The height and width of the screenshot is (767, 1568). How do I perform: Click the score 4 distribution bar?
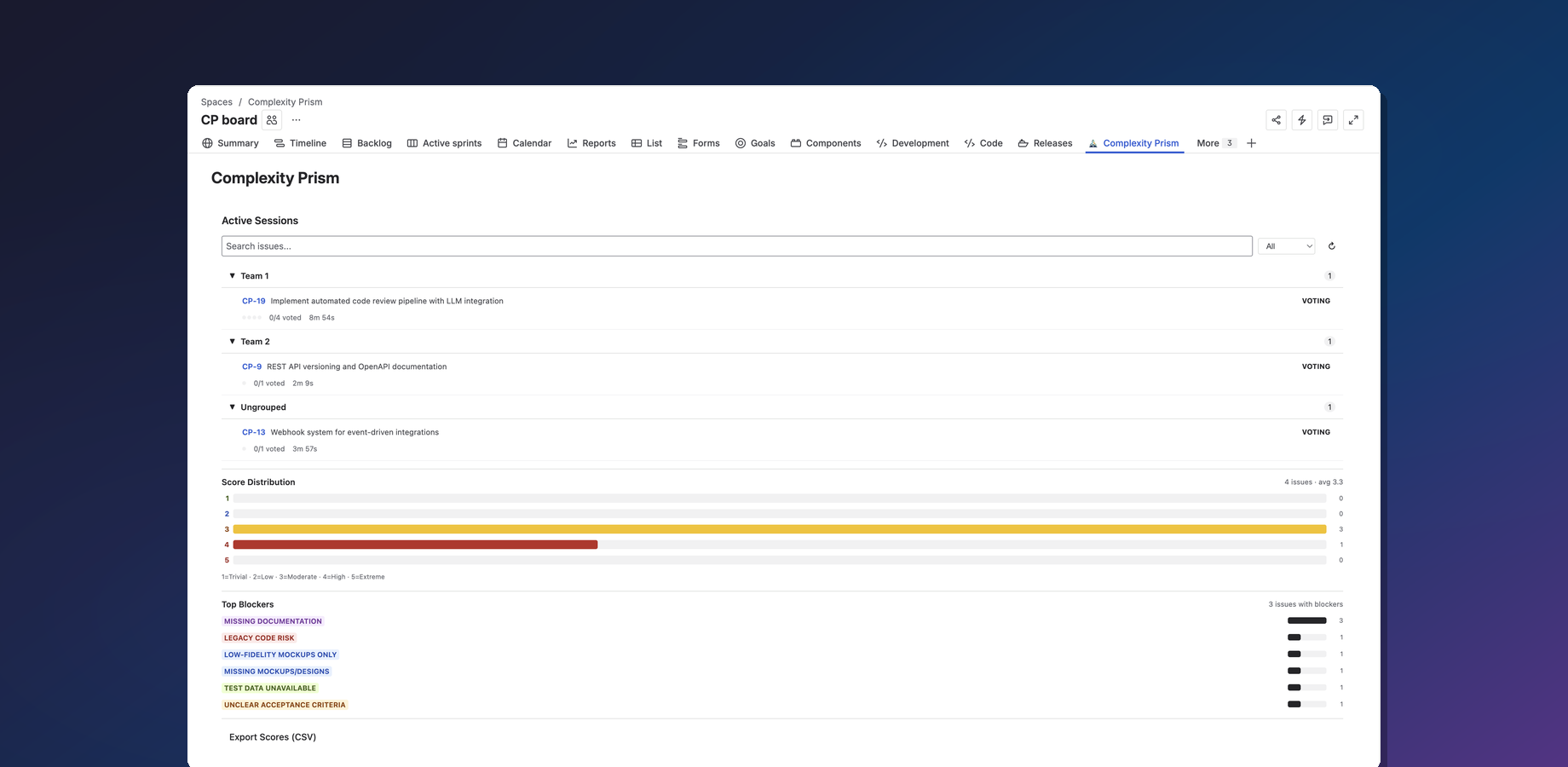413,544
